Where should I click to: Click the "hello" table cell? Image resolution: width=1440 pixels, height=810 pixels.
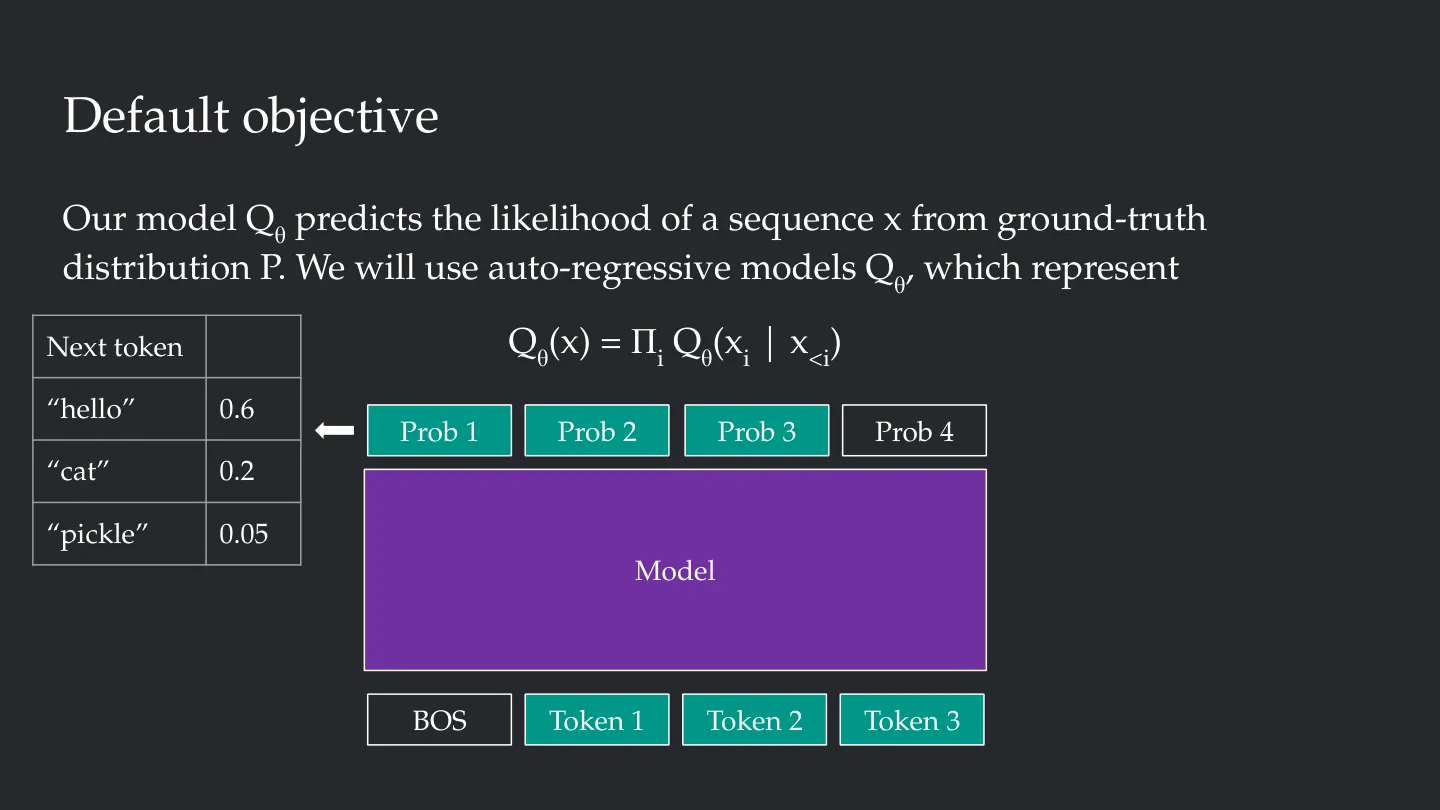pyautogui.click(x=120, y=409)
